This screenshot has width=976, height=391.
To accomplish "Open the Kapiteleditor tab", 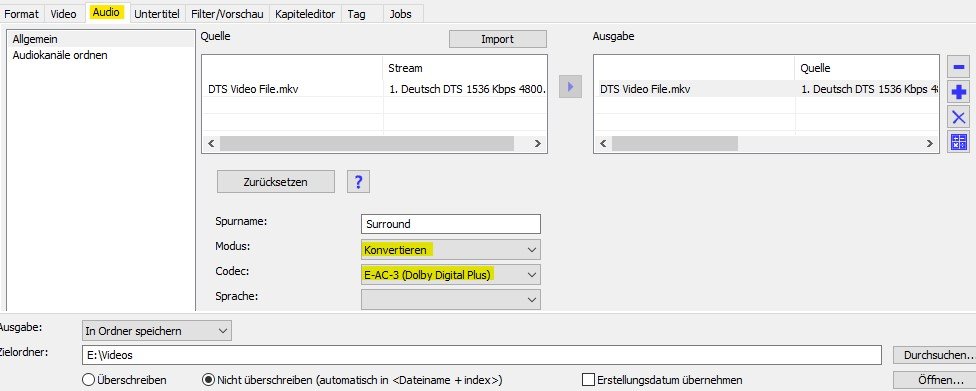I will coord(305,13).
